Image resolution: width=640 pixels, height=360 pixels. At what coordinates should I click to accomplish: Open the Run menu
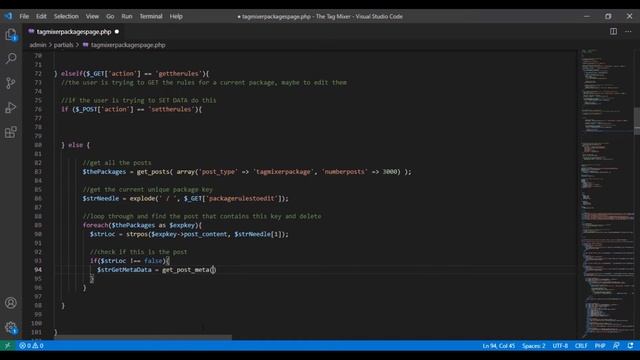tap(127, 16)
